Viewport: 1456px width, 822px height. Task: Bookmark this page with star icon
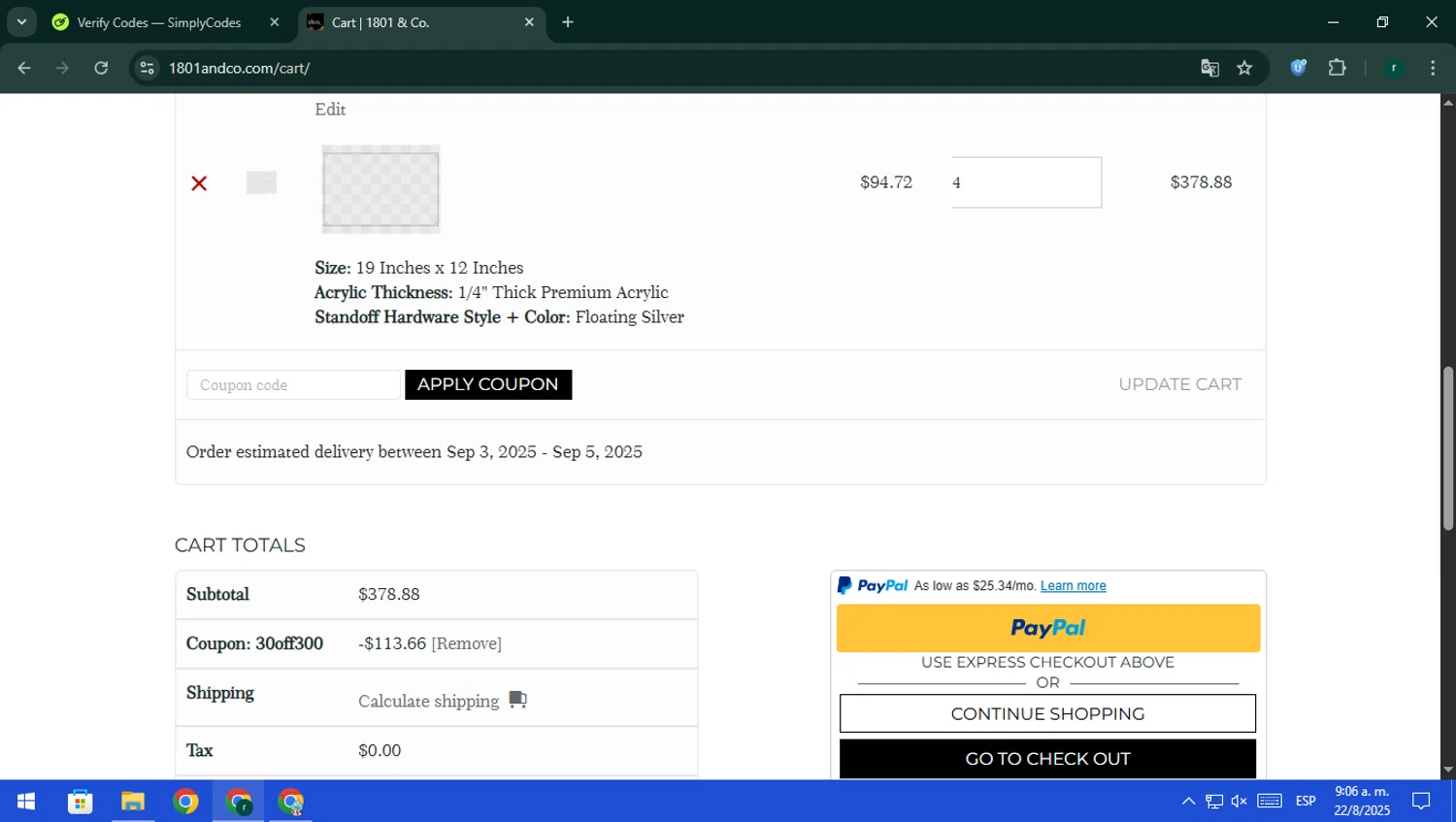tap(1244, 68)
